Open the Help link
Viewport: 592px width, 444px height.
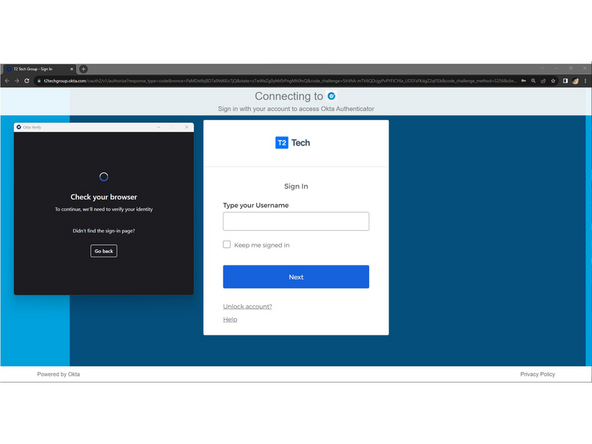(x=230, y=319)
